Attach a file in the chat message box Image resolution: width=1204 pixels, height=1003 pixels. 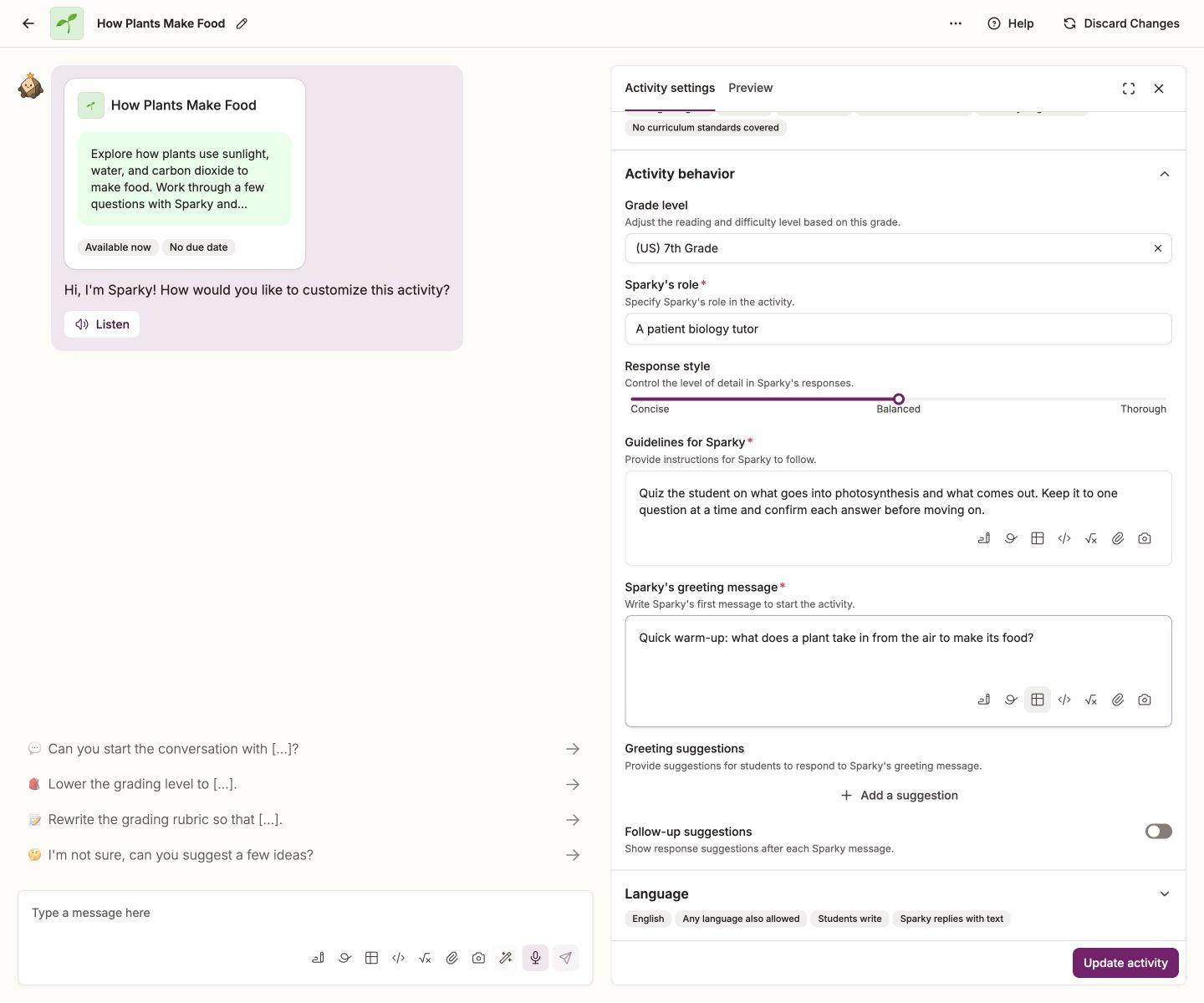(451, 958)
